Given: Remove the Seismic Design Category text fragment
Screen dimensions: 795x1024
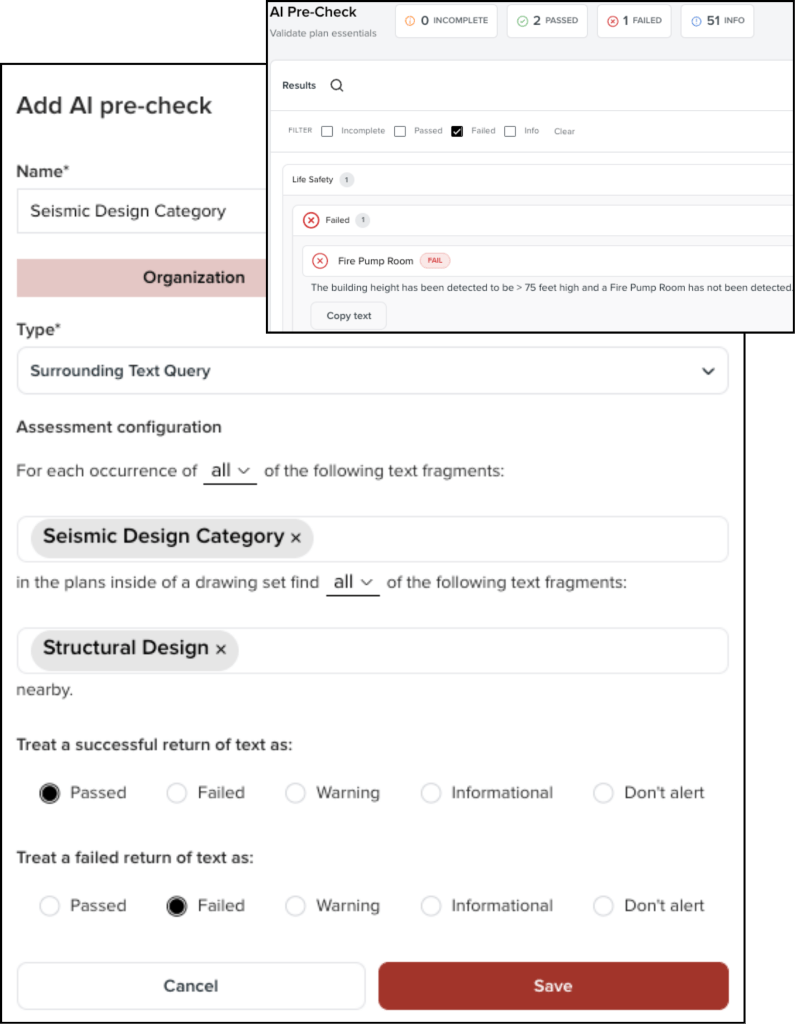Looking at the screenshot, I should click(x=296, y=538).
